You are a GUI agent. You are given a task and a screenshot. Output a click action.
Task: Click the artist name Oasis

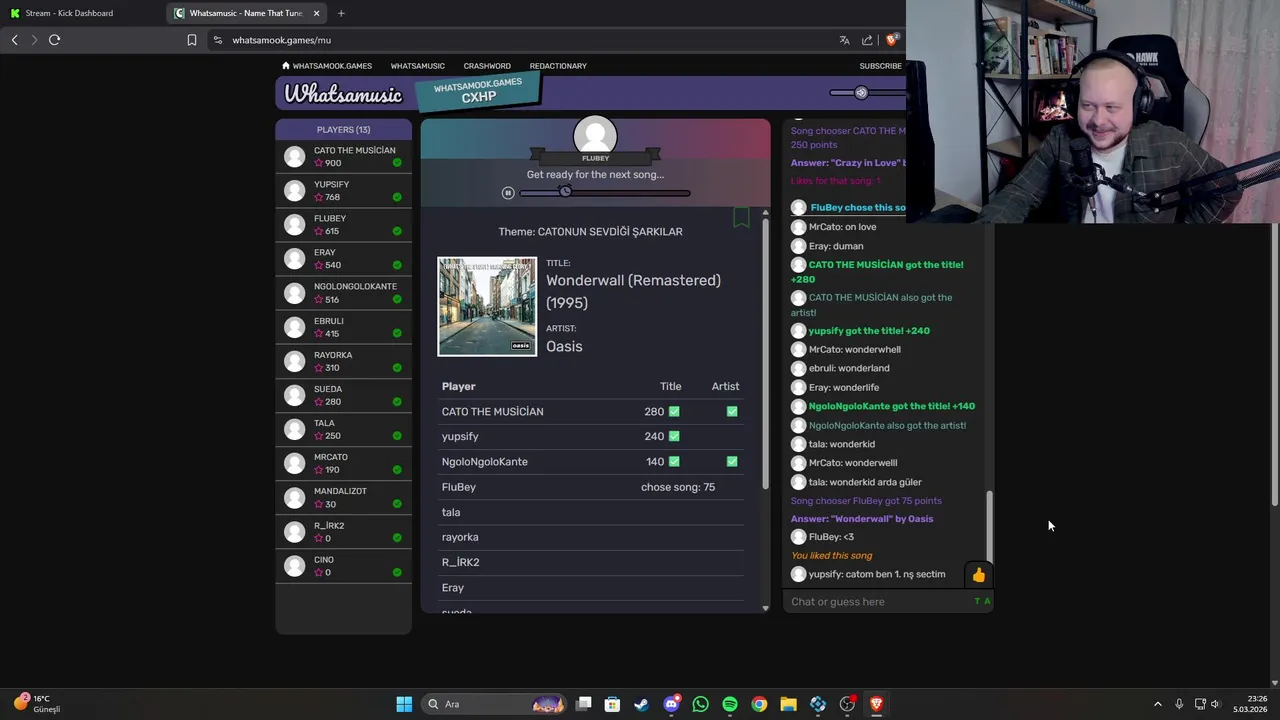pos(564,347)
